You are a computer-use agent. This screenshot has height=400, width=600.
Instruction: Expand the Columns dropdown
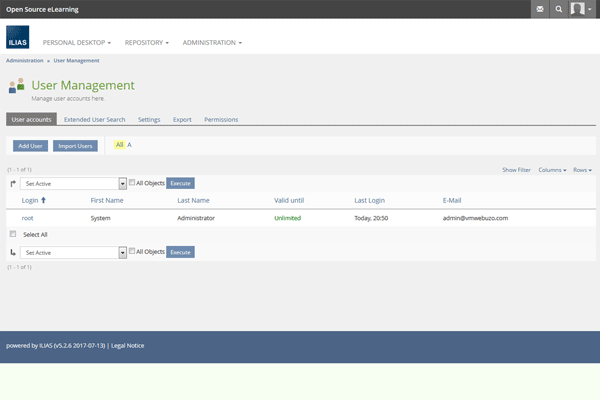tap(552, 170)
